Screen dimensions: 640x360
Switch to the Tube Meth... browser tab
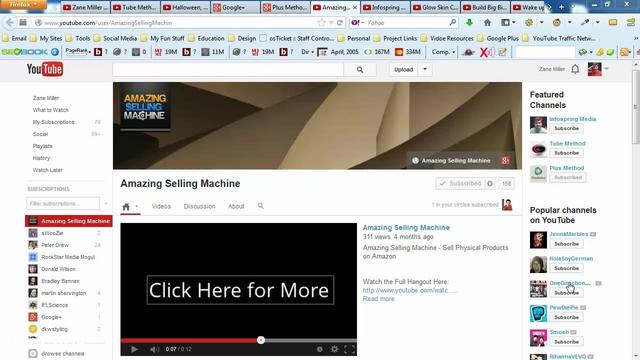point(135,7)
